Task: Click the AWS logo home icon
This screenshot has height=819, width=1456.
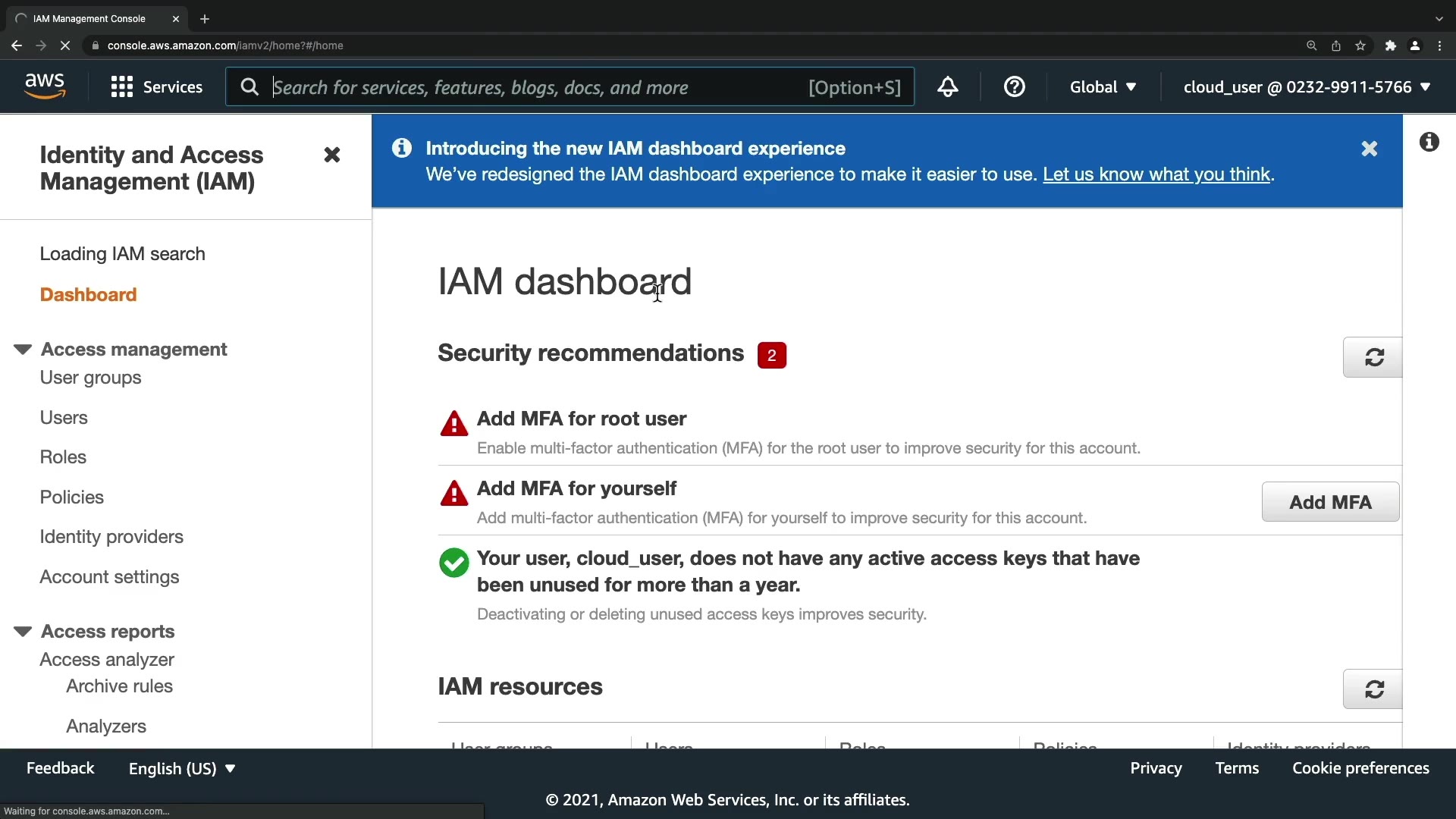Action: [x=45, y=86]
